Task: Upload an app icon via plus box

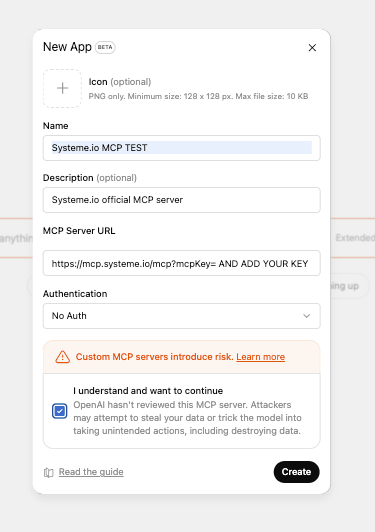Action: [62, 88]
